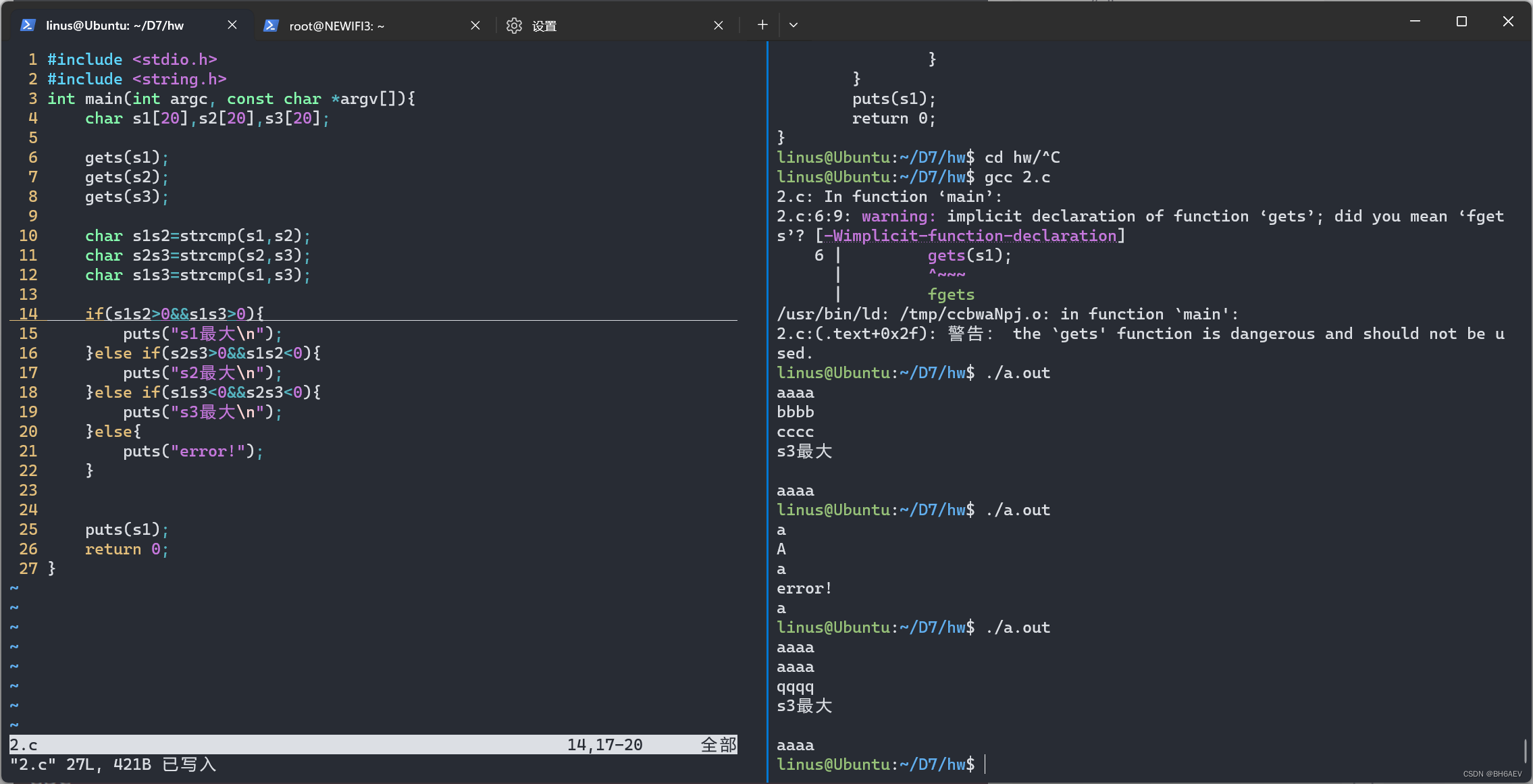Viewport: 1533px width, 784px height.
Task: Close the linus@Ubuntu tab
Action: coord(232,25)
